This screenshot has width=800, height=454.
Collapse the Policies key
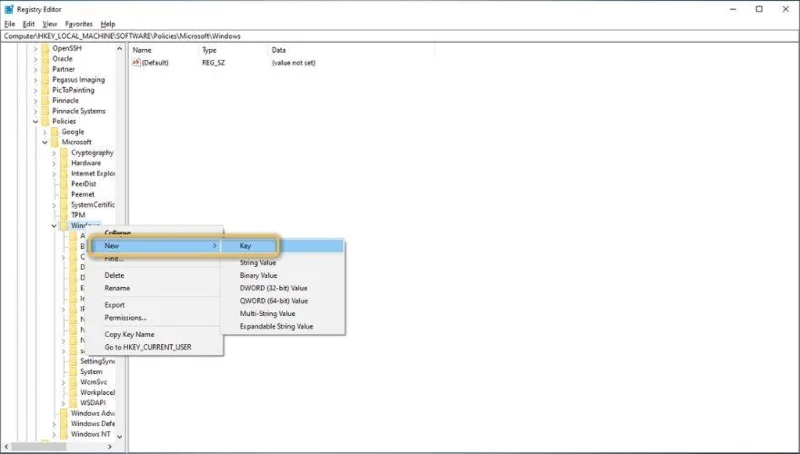click(x=35, y=121)
